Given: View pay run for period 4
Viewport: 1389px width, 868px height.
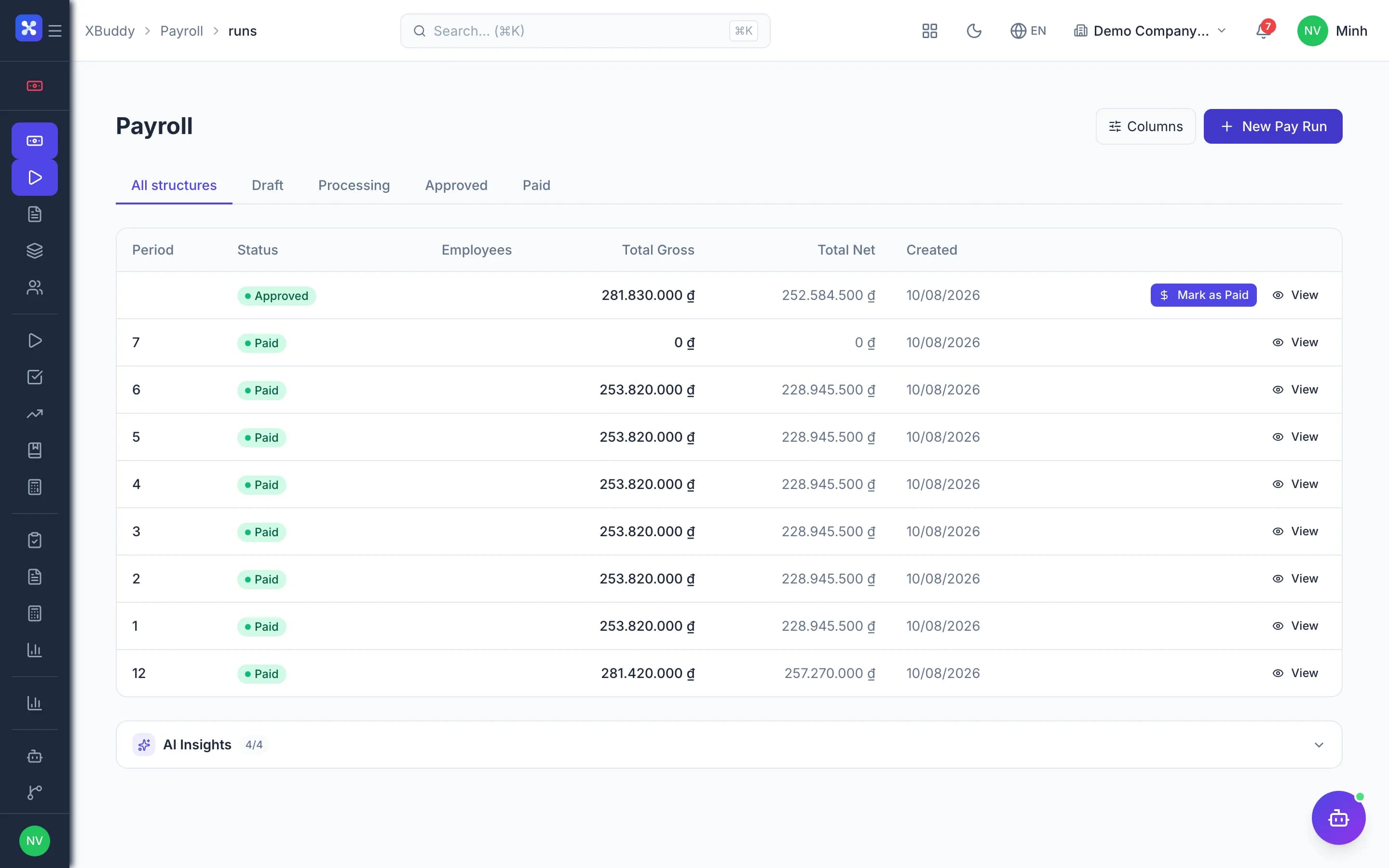Looking at the screenshot, I should [x=1295, y=484].
